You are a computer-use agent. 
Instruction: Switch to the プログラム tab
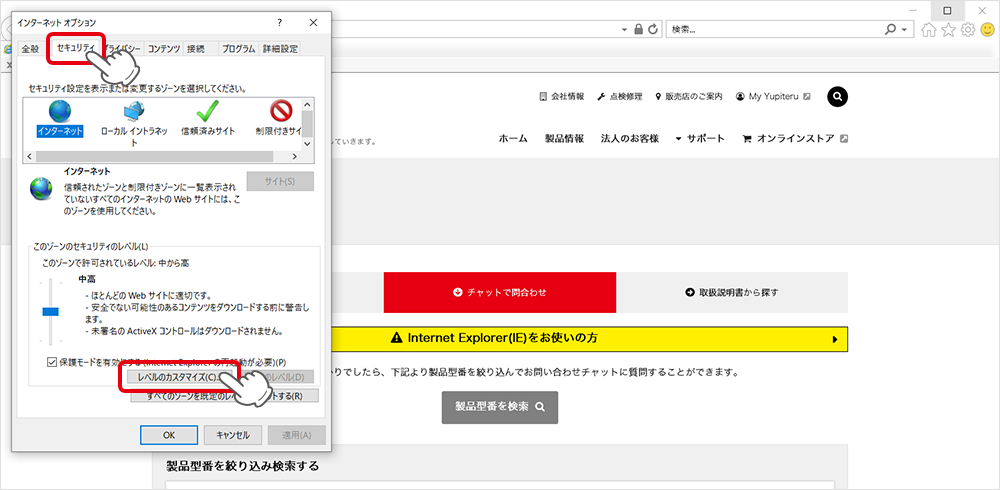click(239, 49)
